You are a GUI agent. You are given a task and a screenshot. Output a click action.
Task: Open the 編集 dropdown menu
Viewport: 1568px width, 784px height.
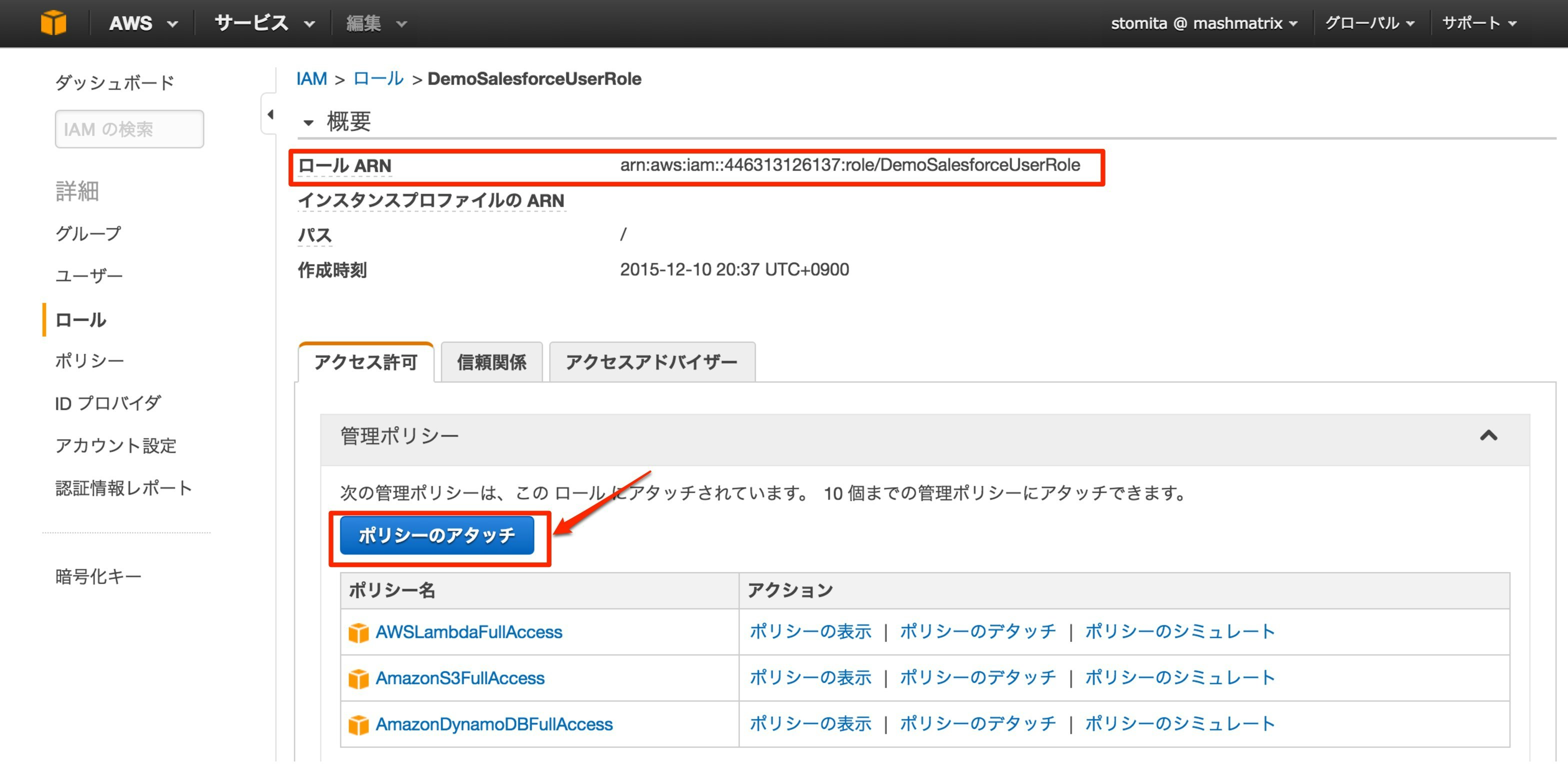coord(376,23)
